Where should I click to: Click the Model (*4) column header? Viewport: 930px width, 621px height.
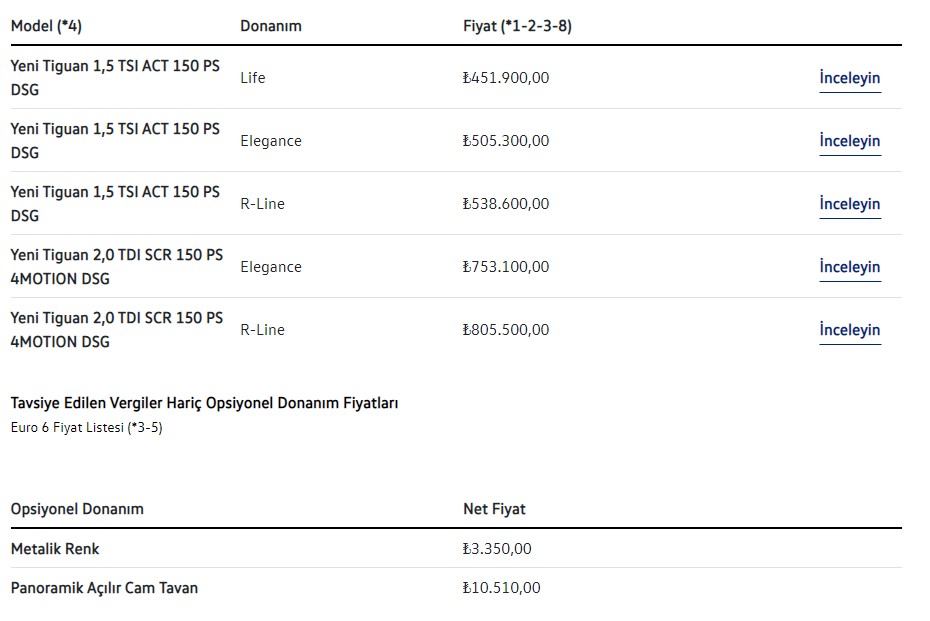46,26
